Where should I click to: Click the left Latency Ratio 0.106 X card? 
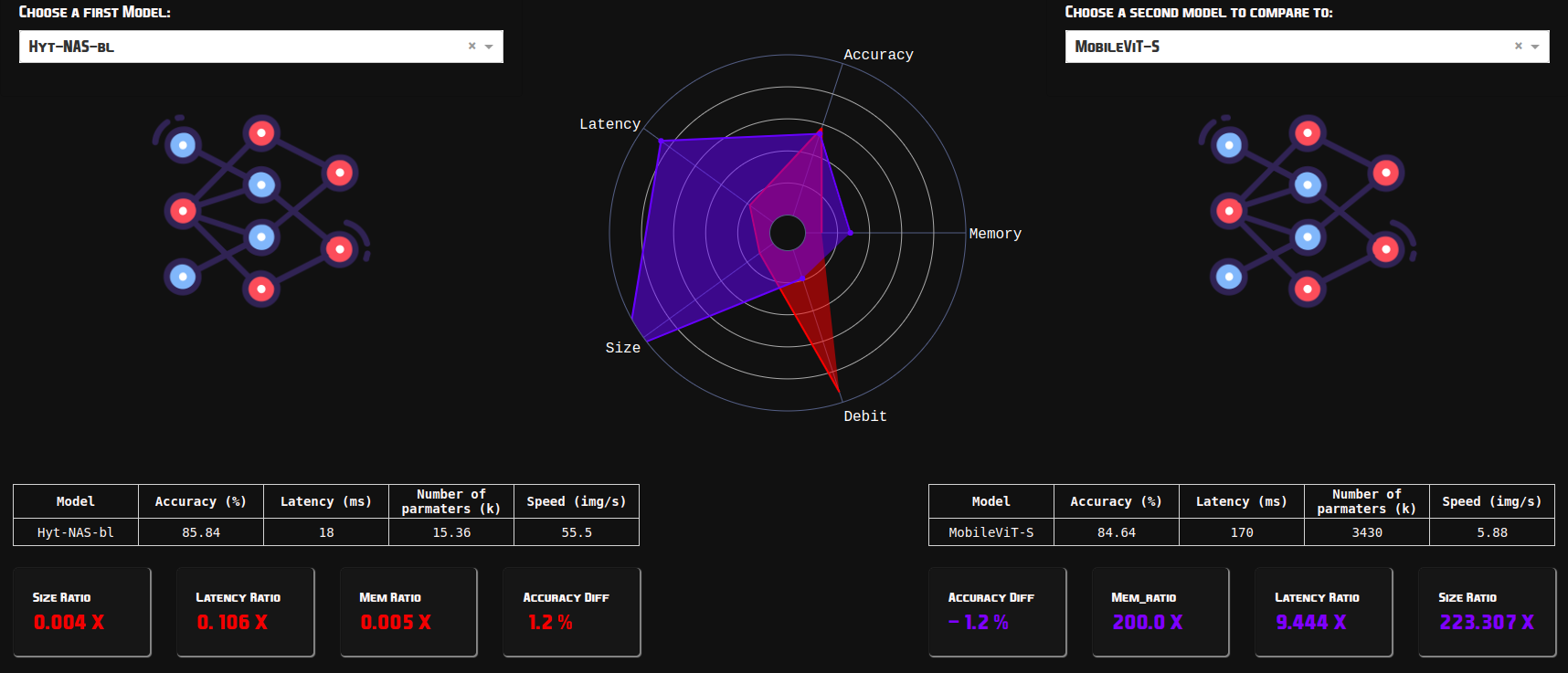click(x=245, y=612)
